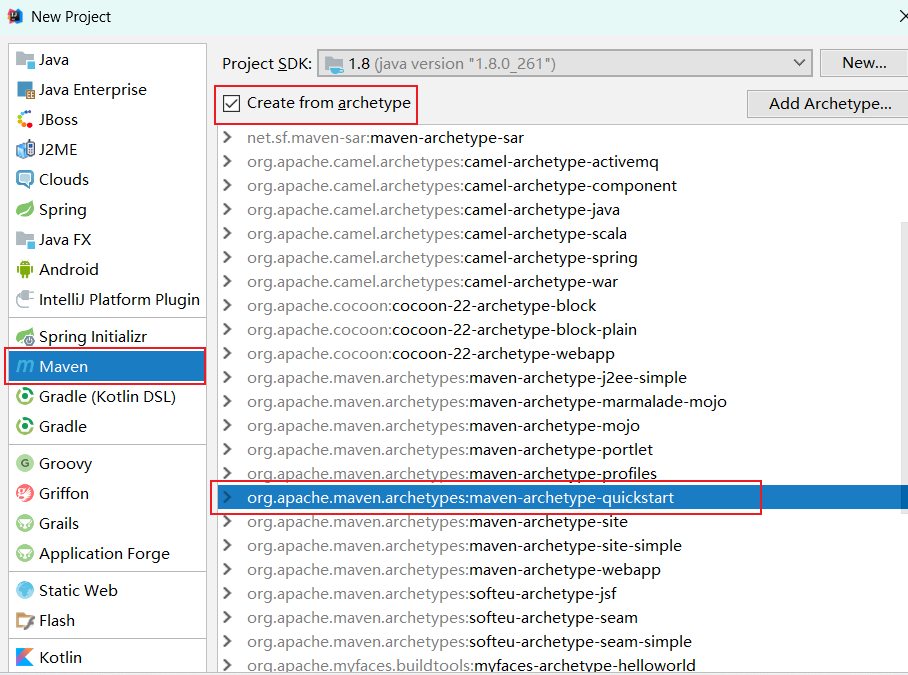Click the Flash icon
Viewport: 908px width, 675px height.
click(x=25, y=621)
